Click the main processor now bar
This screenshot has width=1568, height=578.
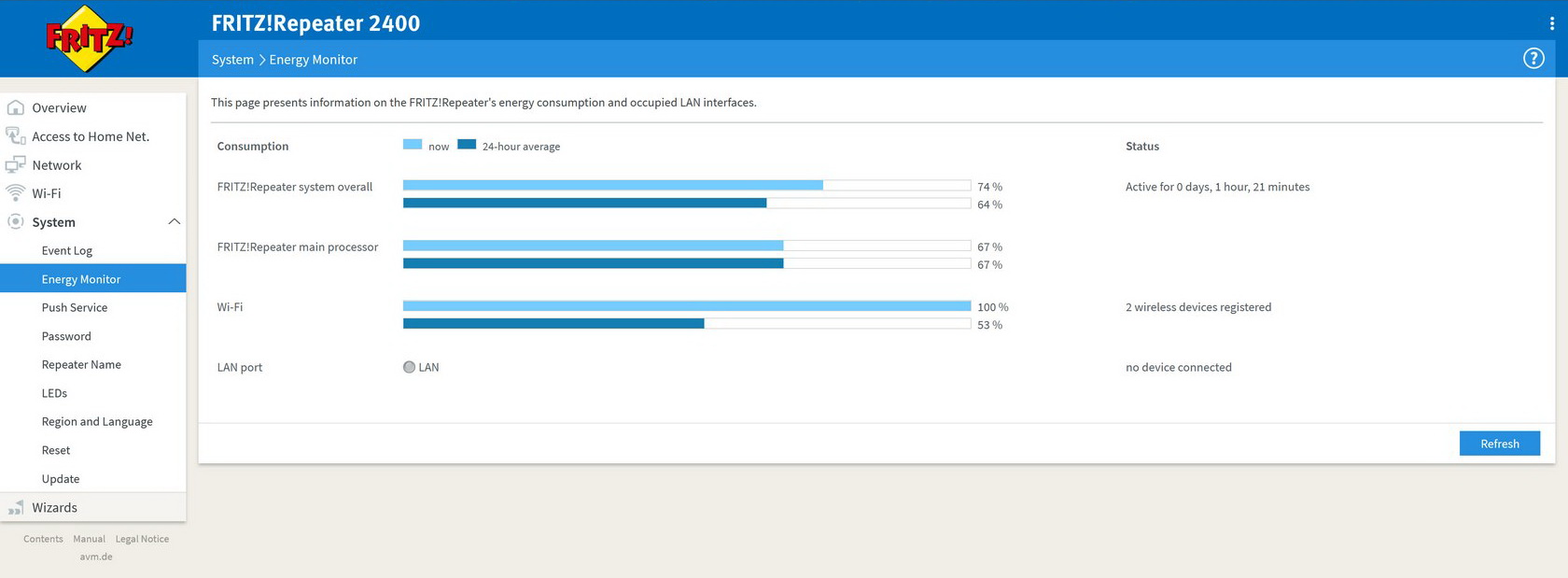(687, 246)
